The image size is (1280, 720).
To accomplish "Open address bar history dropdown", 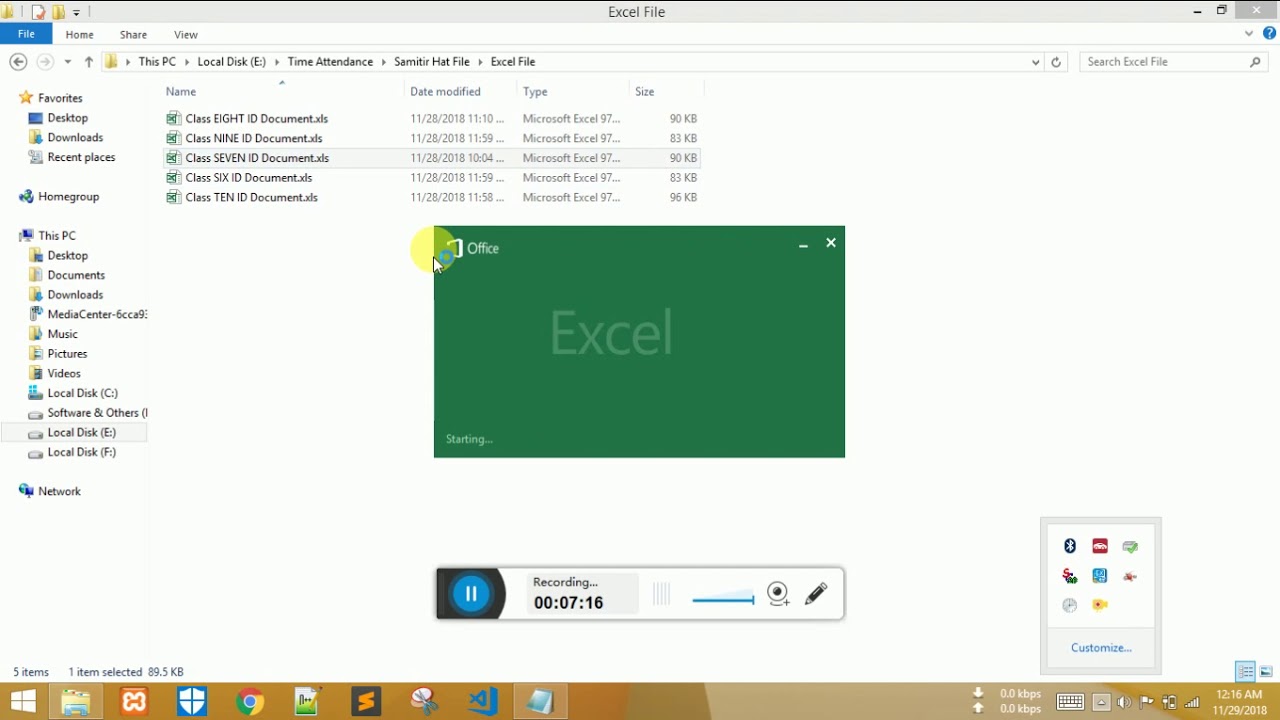I will pos(1035,62).
